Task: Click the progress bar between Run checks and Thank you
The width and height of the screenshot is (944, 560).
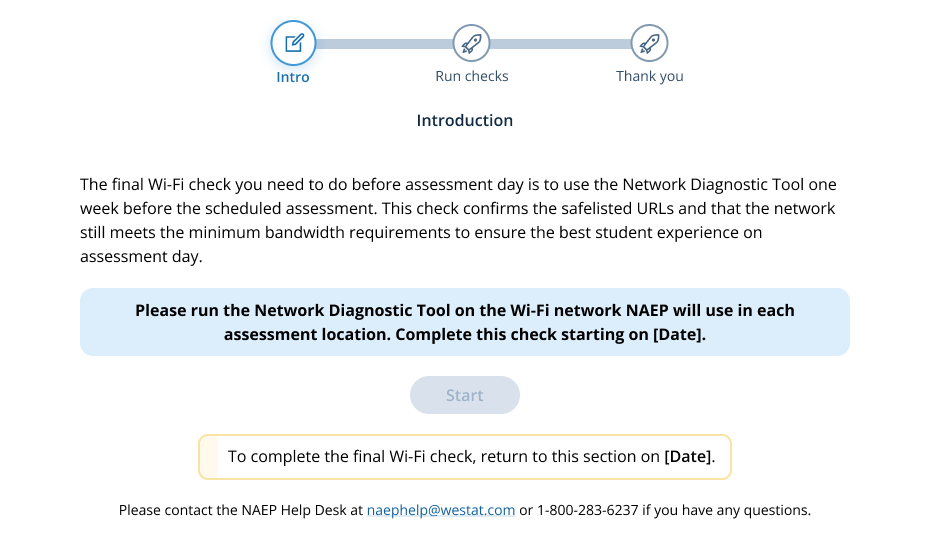Action: (560, 44)
